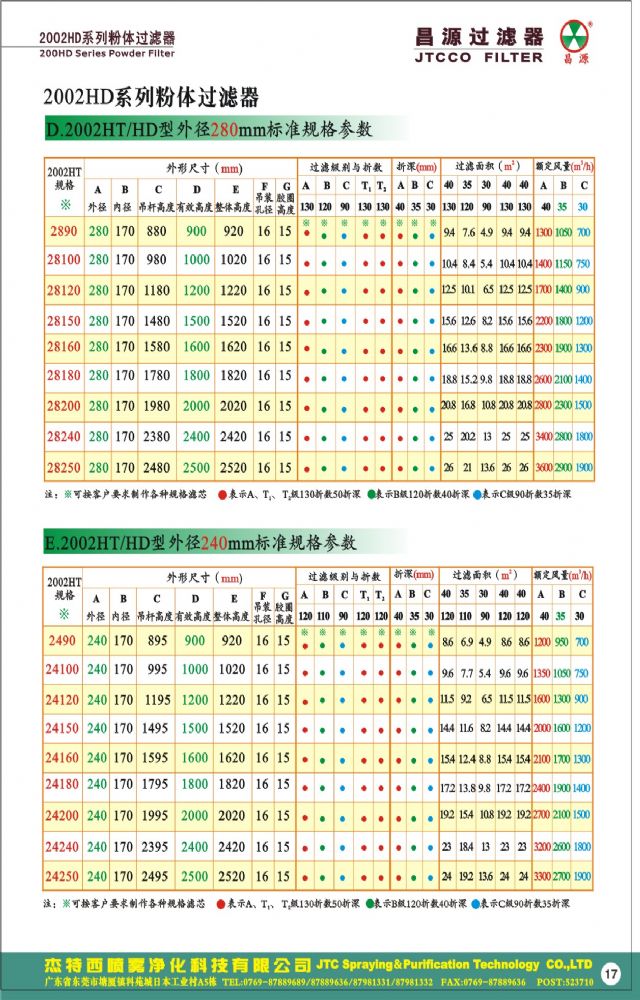Click hanger height value 1180
Screen dimensions: 640x1000
156,290
